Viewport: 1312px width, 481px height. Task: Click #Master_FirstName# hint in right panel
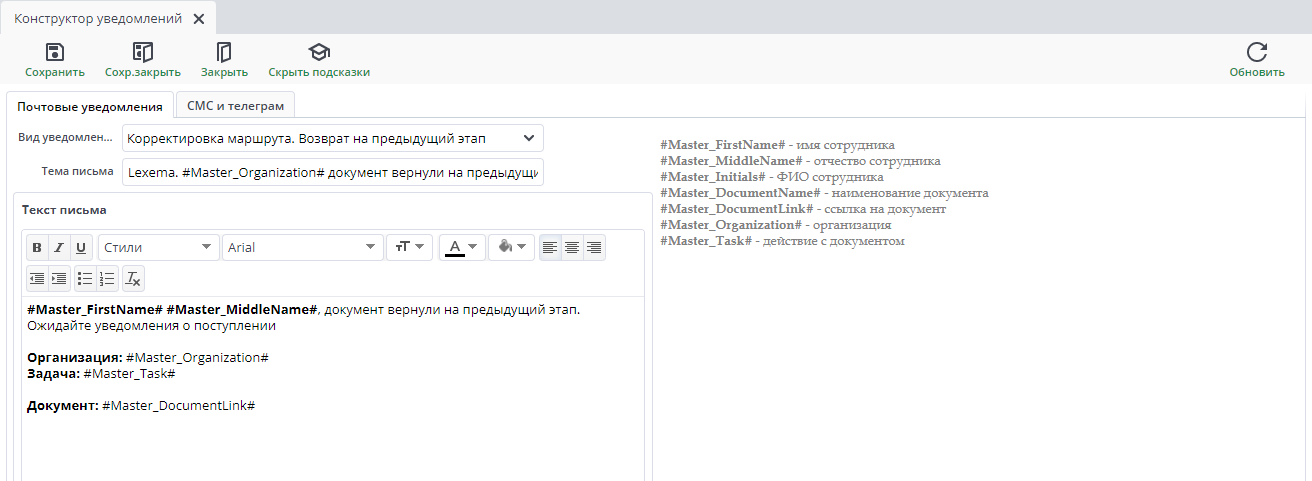[723, 145]
